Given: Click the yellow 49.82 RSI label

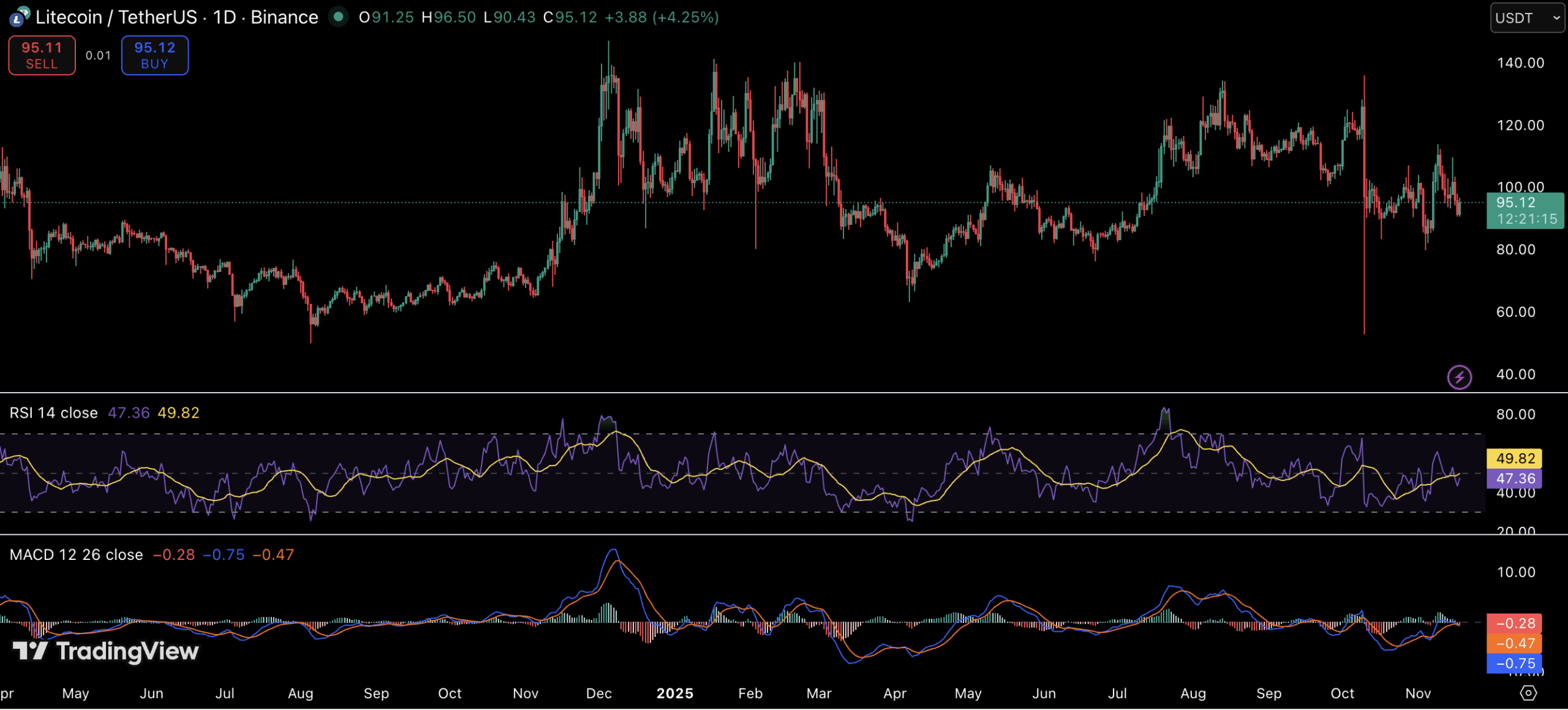Looking at the screenshot, I should pyautogui.click(x=1515, y=458).
